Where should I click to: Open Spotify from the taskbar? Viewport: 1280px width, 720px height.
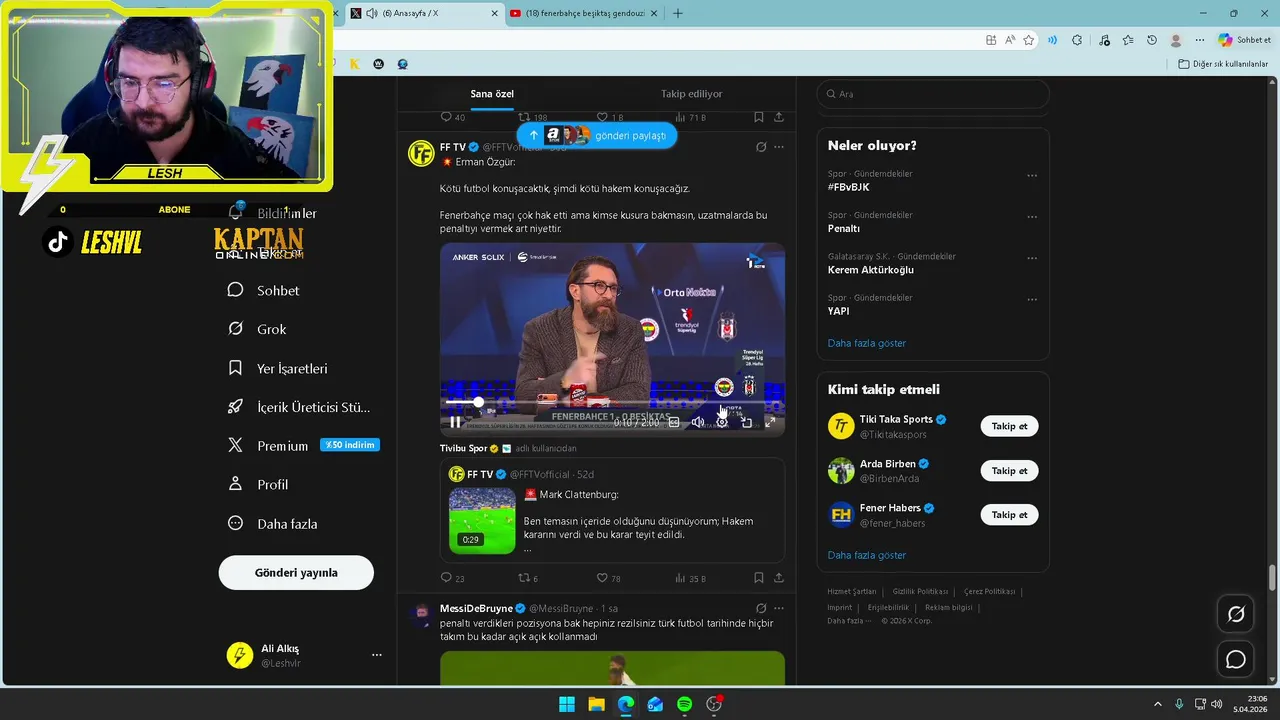(684, 704)
